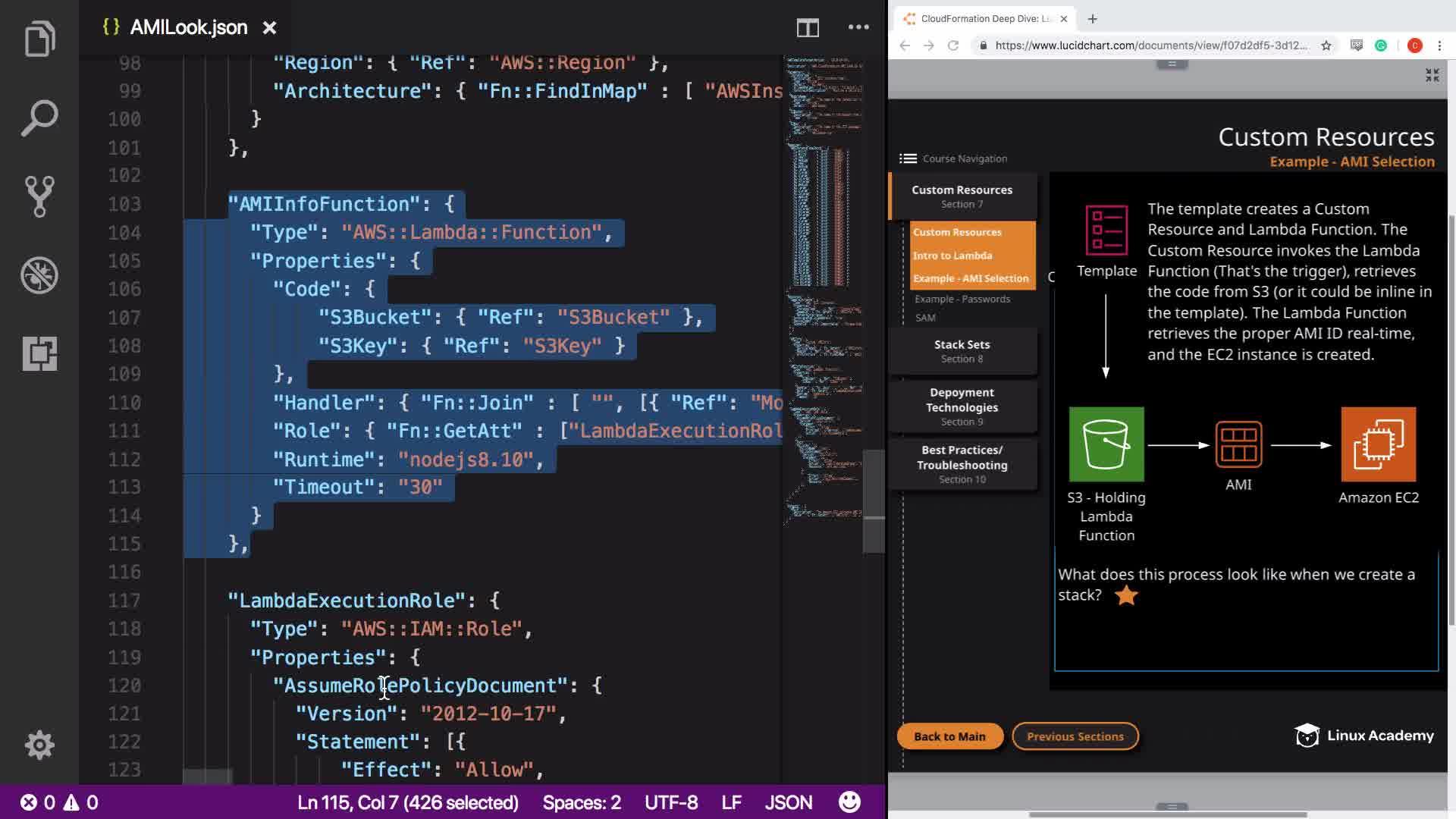Open the editor More Actions ellipsis
The width and height of the screenshot is (1456, 819).
point(858,27)
